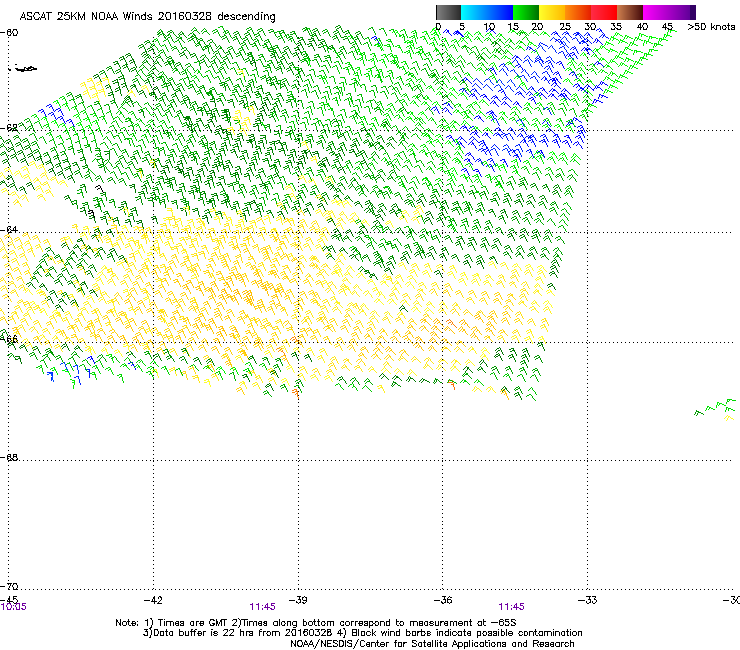740x650 pixels.
Task: Click the latitude label -70
Action: click(x=9, y=586)
